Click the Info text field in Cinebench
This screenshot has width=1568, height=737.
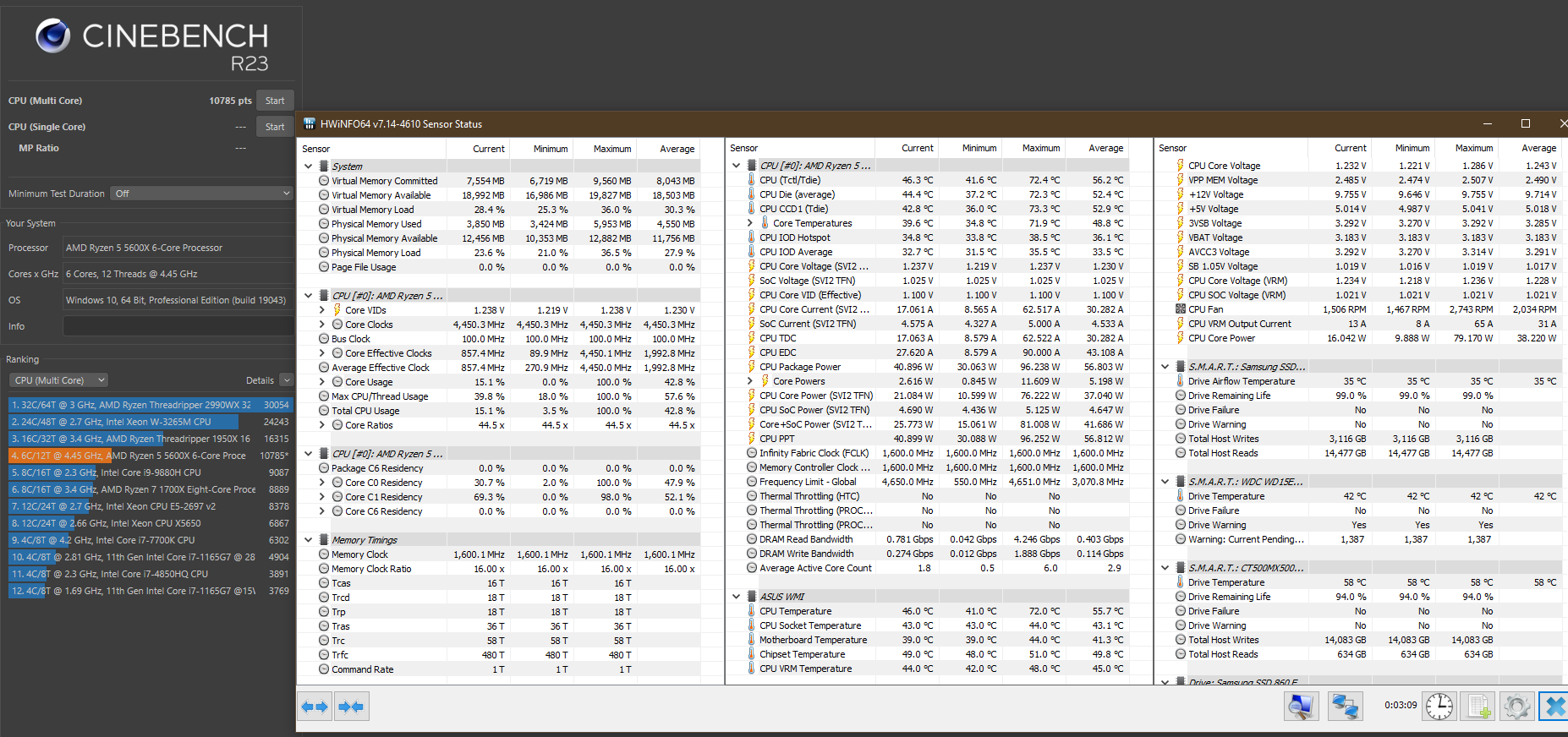178,326
